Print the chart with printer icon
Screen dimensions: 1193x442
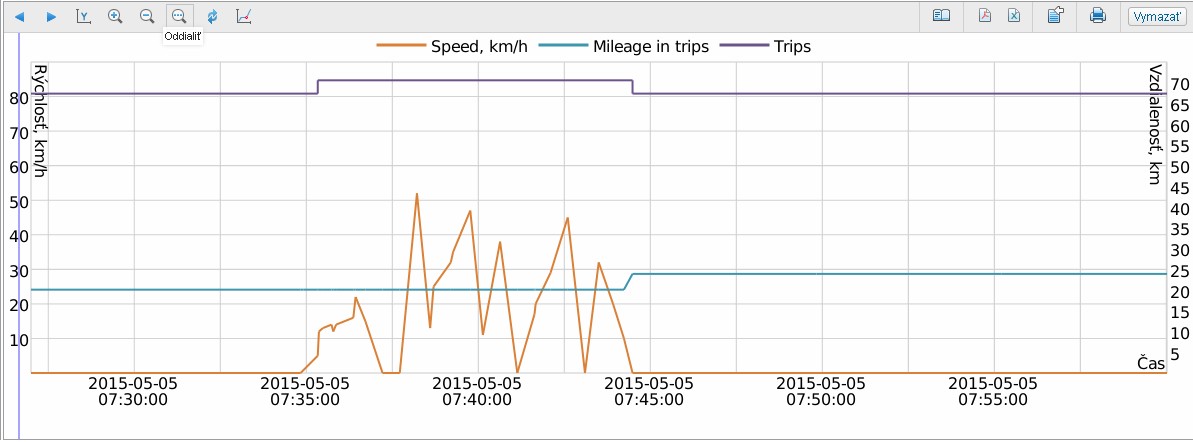[x=1097, y=15]
